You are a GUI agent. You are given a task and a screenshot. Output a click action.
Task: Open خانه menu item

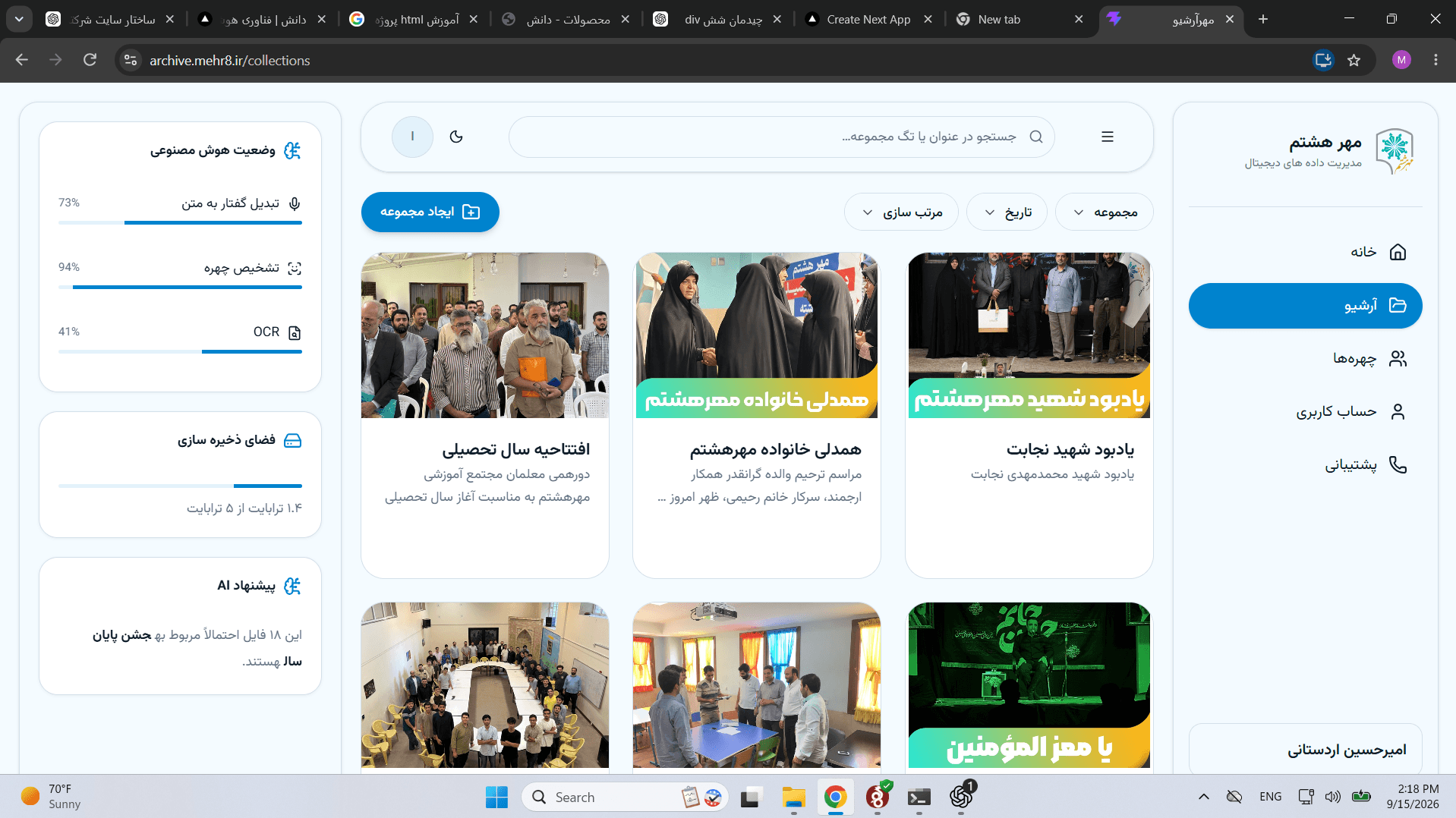[x=1305, y=252]
